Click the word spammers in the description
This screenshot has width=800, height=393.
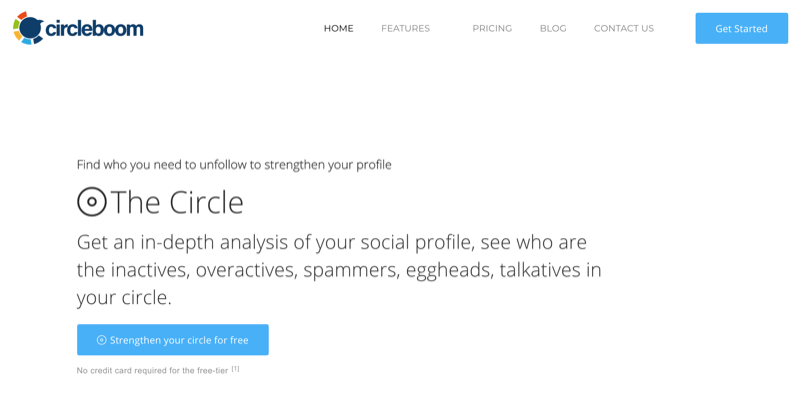click(x=351, y=270)
